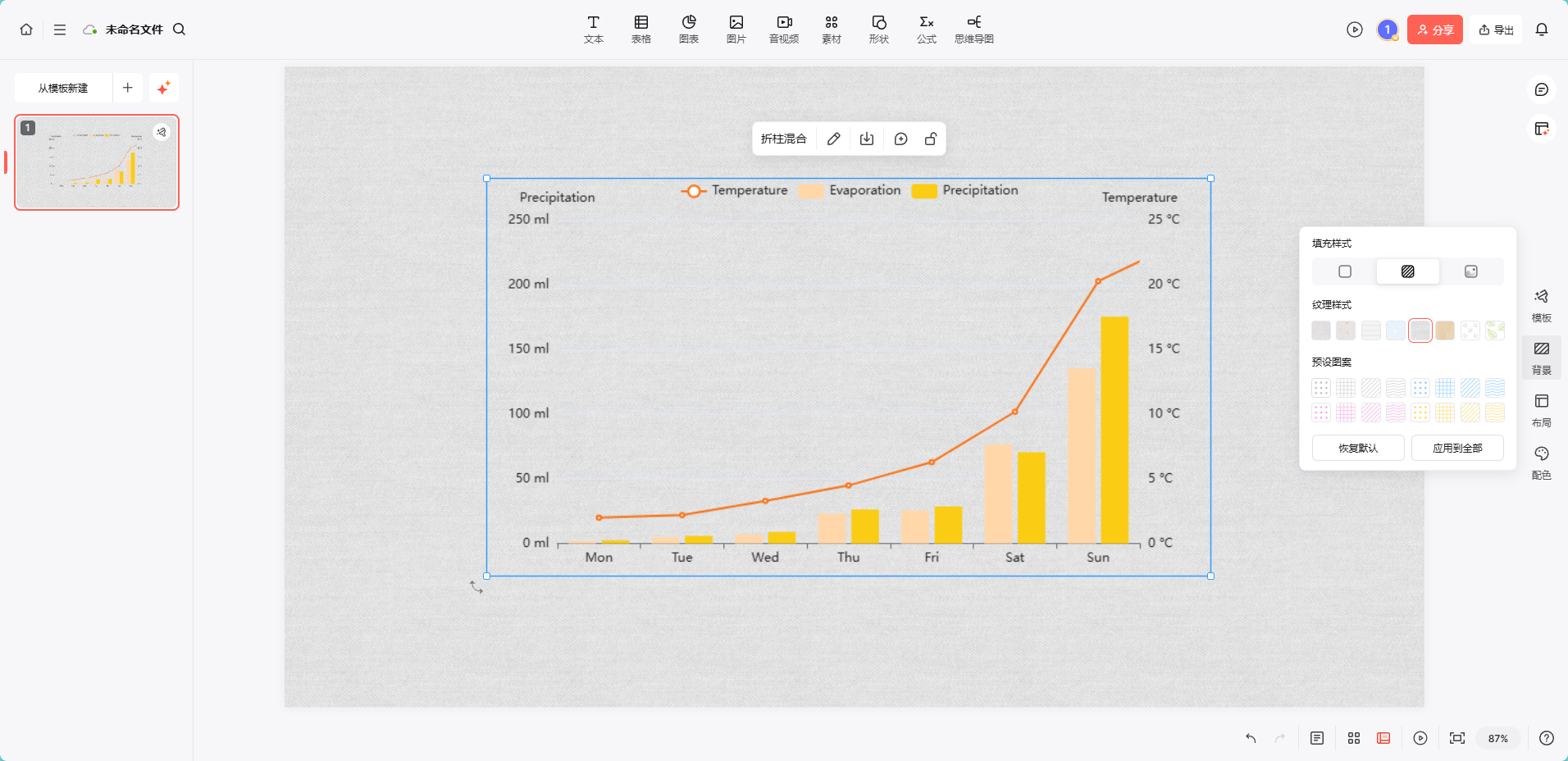
Task: Click 恢复默认 restore default button
Action: 1358,448
